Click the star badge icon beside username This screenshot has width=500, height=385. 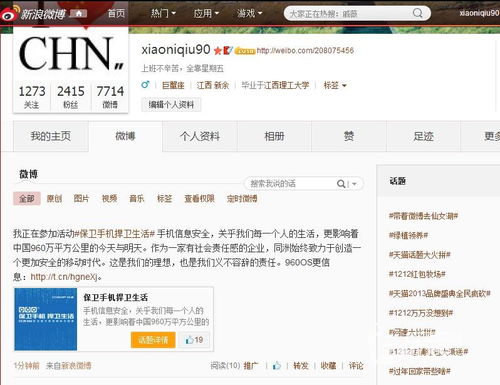218,51
